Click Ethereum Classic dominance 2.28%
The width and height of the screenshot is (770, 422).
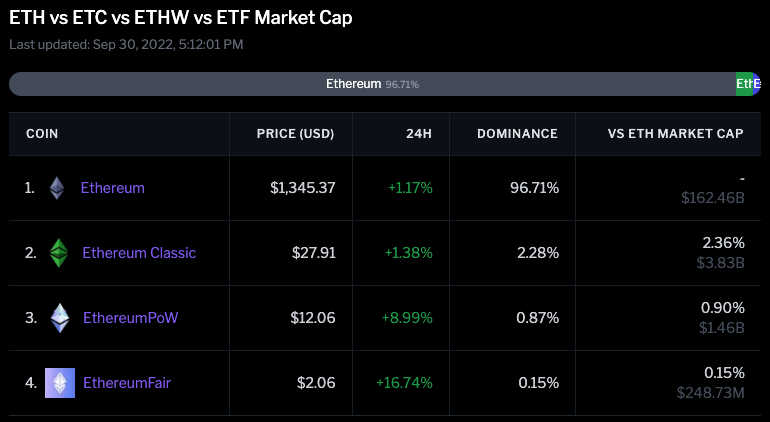538,252
